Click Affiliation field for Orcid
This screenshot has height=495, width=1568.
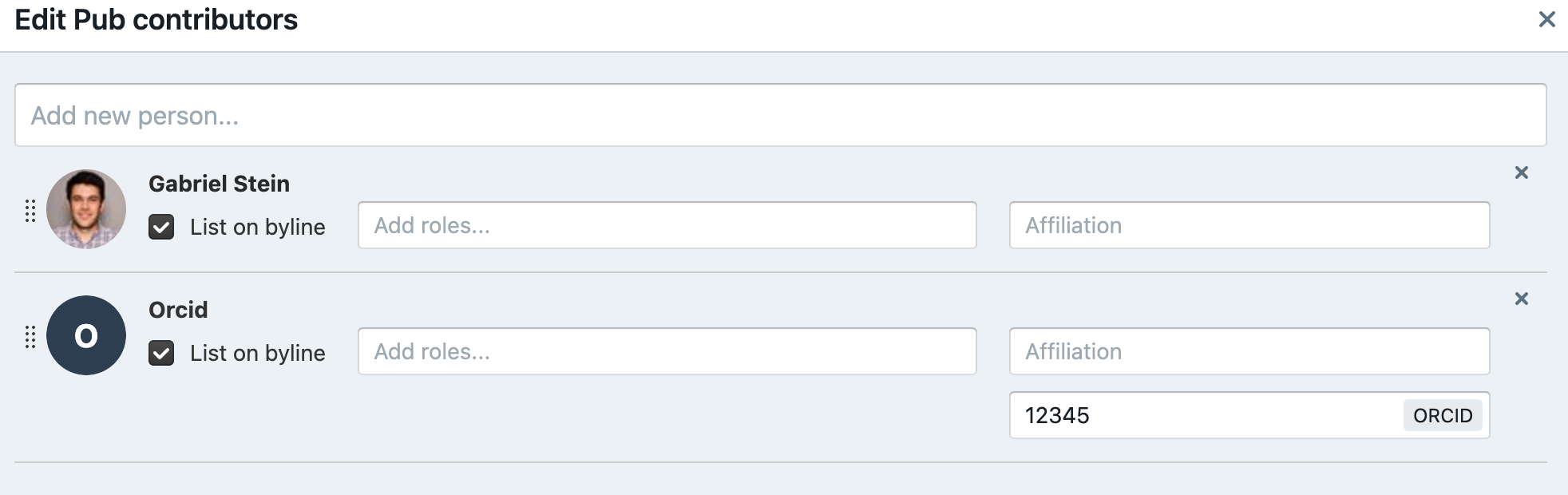(x=1249, y=351)
